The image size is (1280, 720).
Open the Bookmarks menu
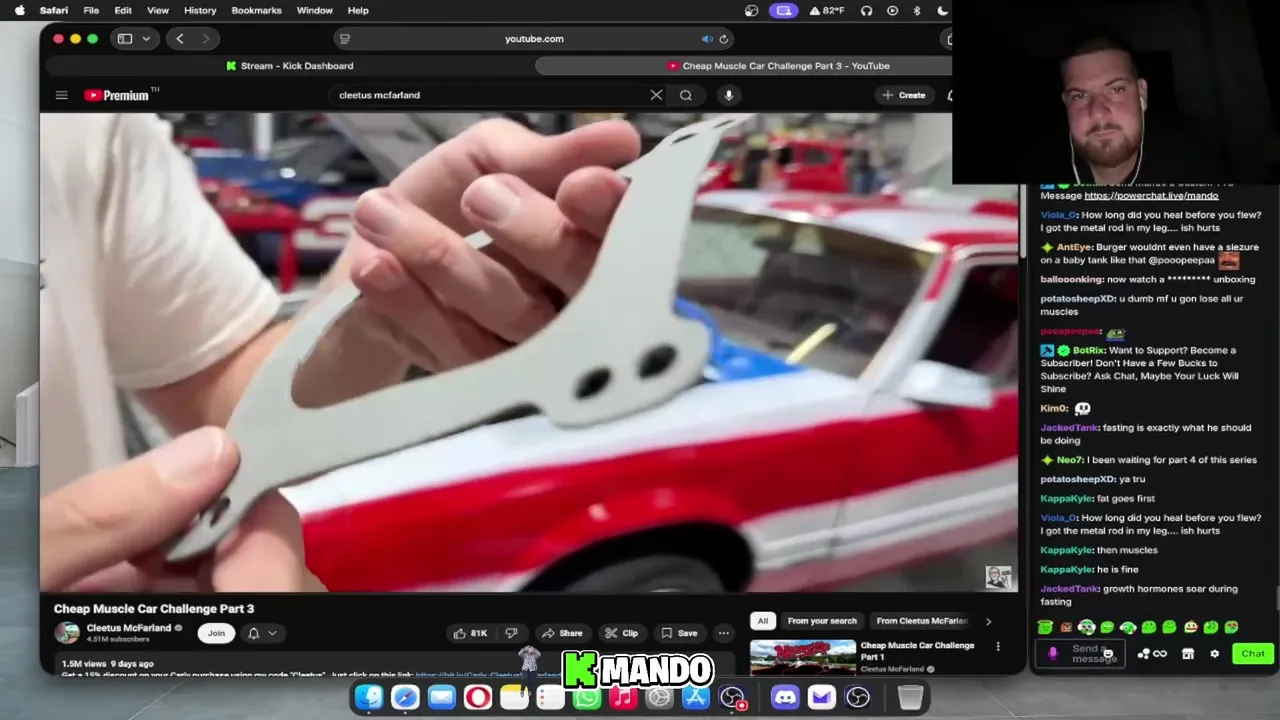(256, 10)
